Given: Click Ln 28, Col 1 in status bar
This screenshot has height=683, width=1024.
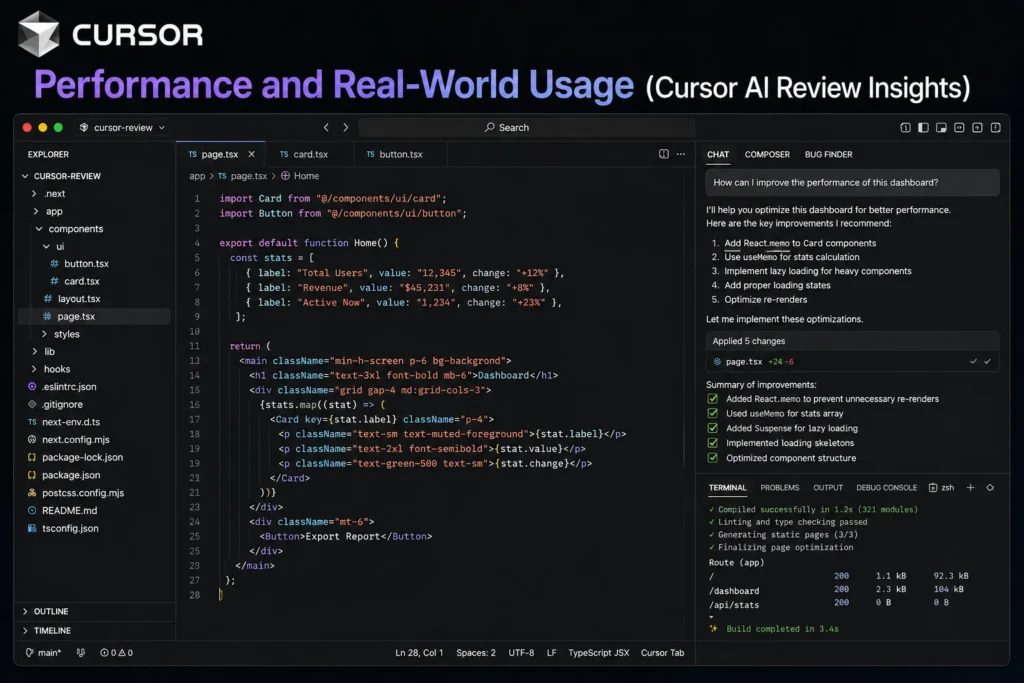Looking at the screenshot, I should 419,652.
